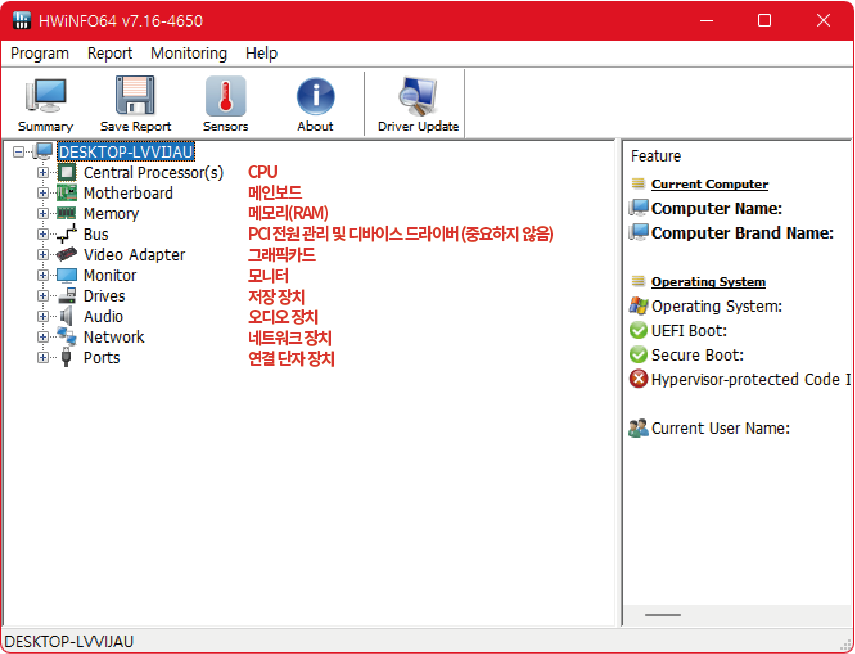Click the Memory module icon
The width and height of the screenshot is (855, 654).
click(x=67, y=213)
